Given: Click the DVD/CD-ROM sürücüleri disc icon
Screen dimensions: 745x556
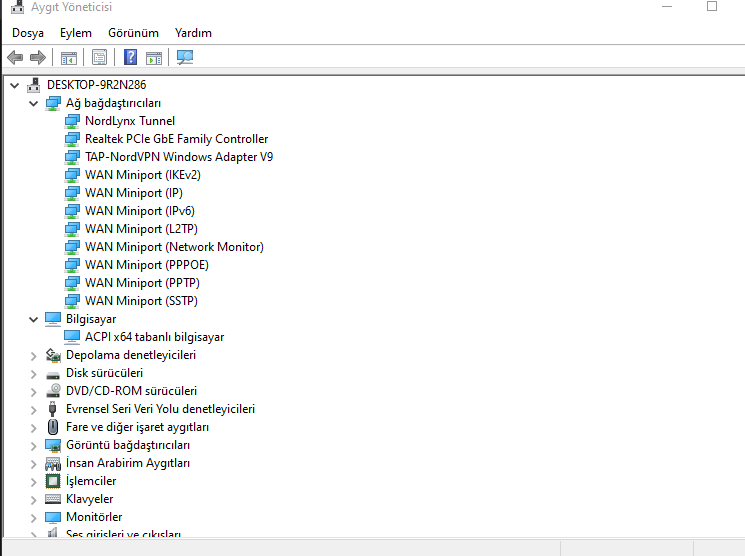Looking at the screenshot, I should [53, 391].
